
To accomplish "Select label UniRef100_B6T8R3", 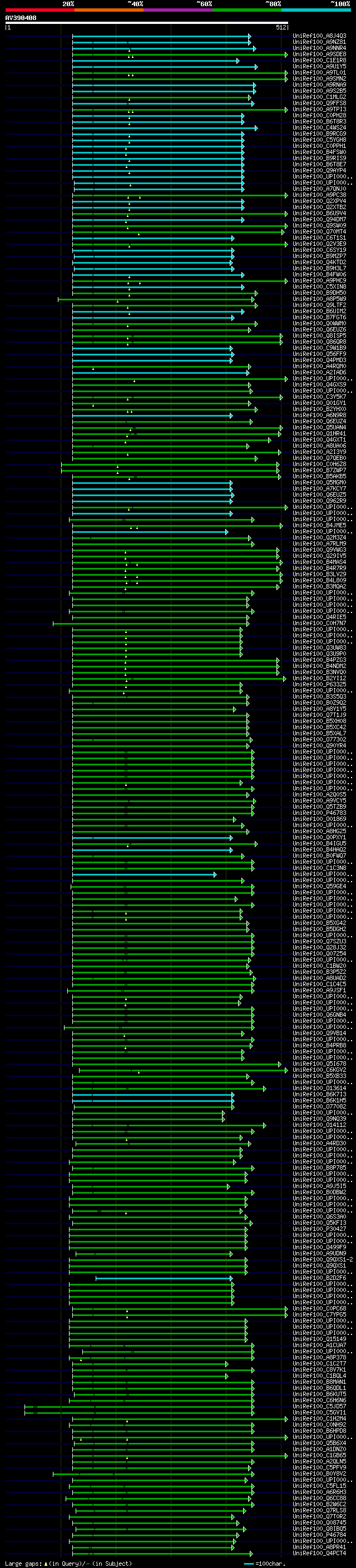I will 319,122.
